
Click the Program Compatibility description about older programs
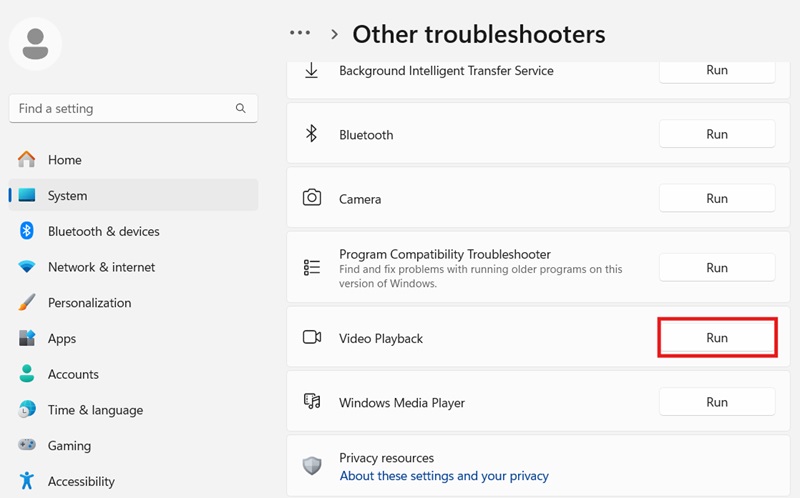point(480,276)
